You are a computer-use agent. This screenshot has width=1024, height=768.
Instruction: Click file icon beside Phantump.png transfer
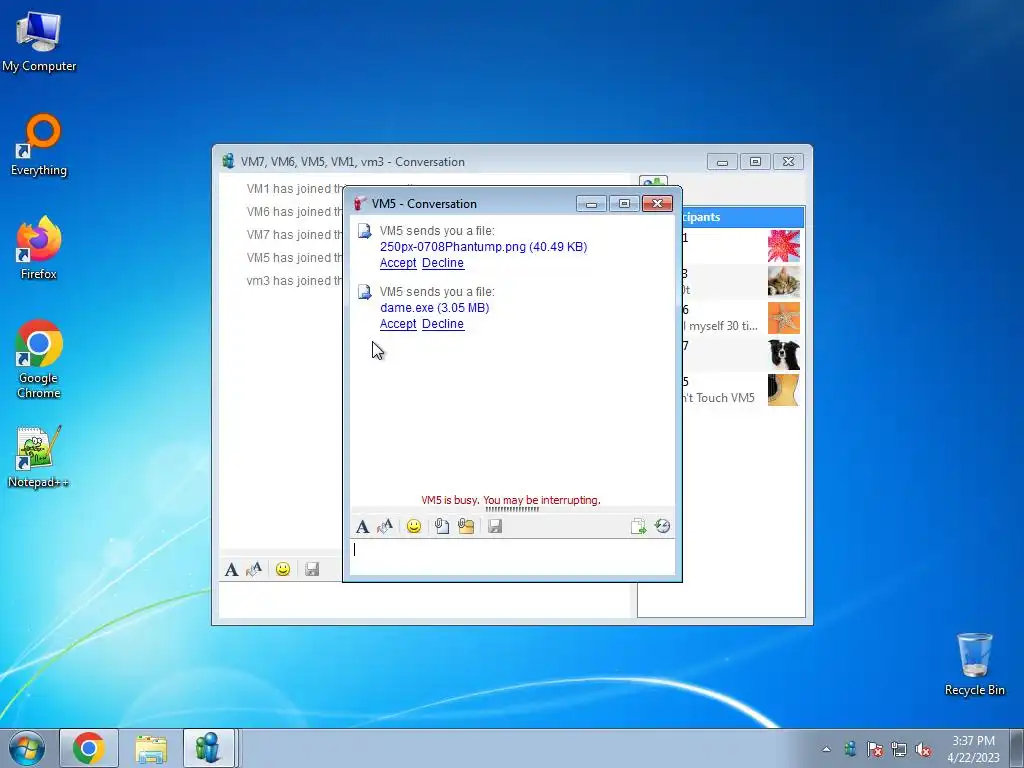pos(364,231)
